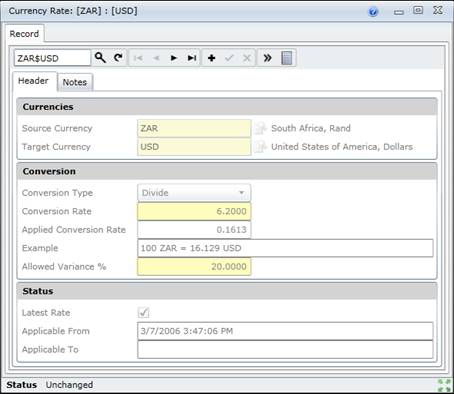Open the calculator icon in toolbar
454x394 pixels.
click(287, 58)
